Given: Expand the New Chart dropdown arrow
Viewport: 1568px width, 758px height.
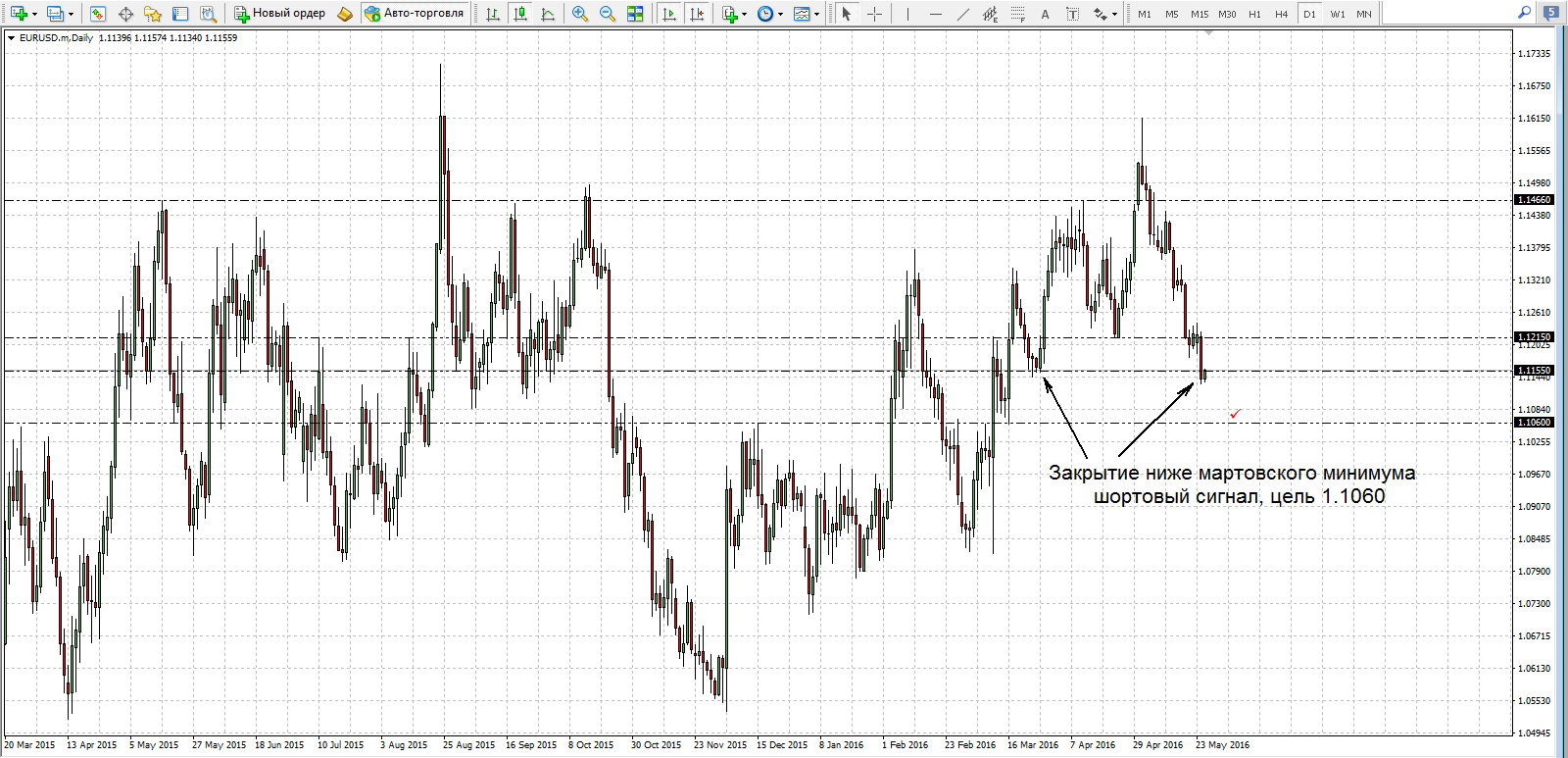Looking at the screenshot, I should (x=34, y=14).
